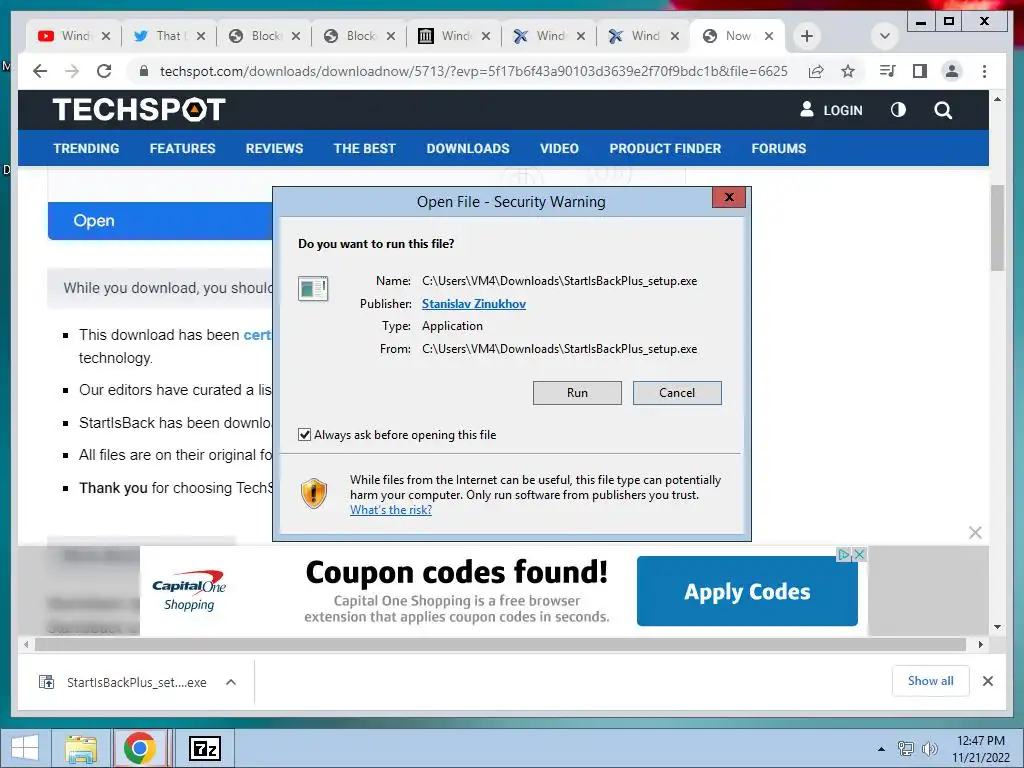
Task: Open FEATURES menu item
Action: tap(182, 148)
